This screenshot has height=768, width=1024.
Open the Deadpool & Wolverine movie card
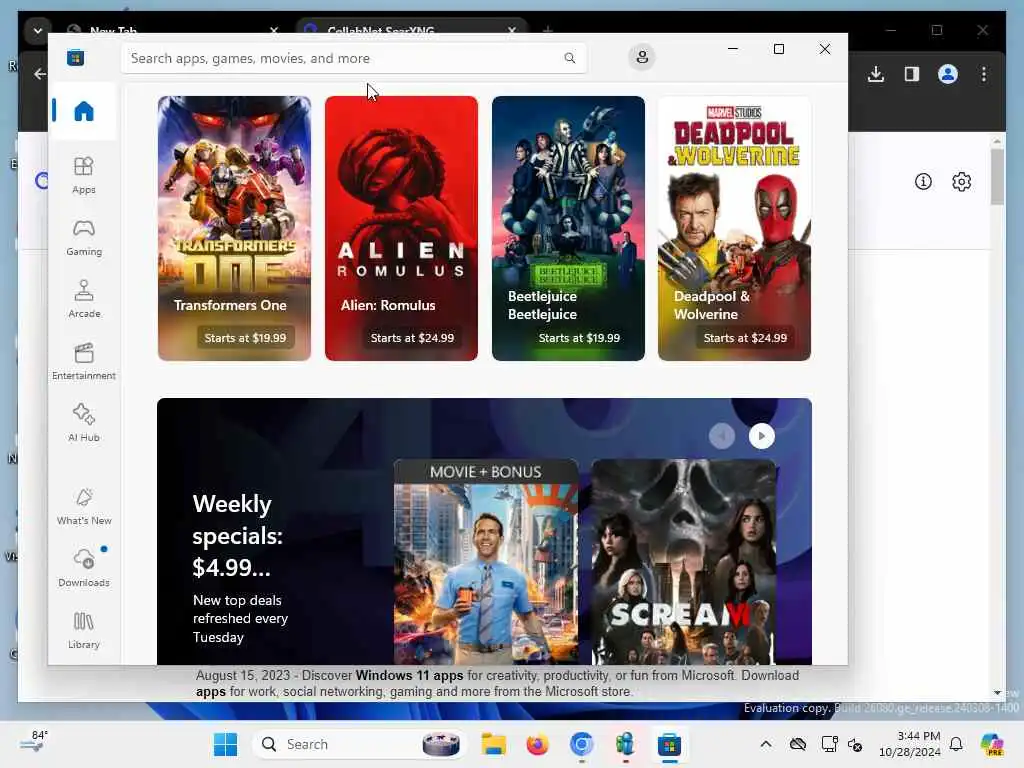coord(734,229)
